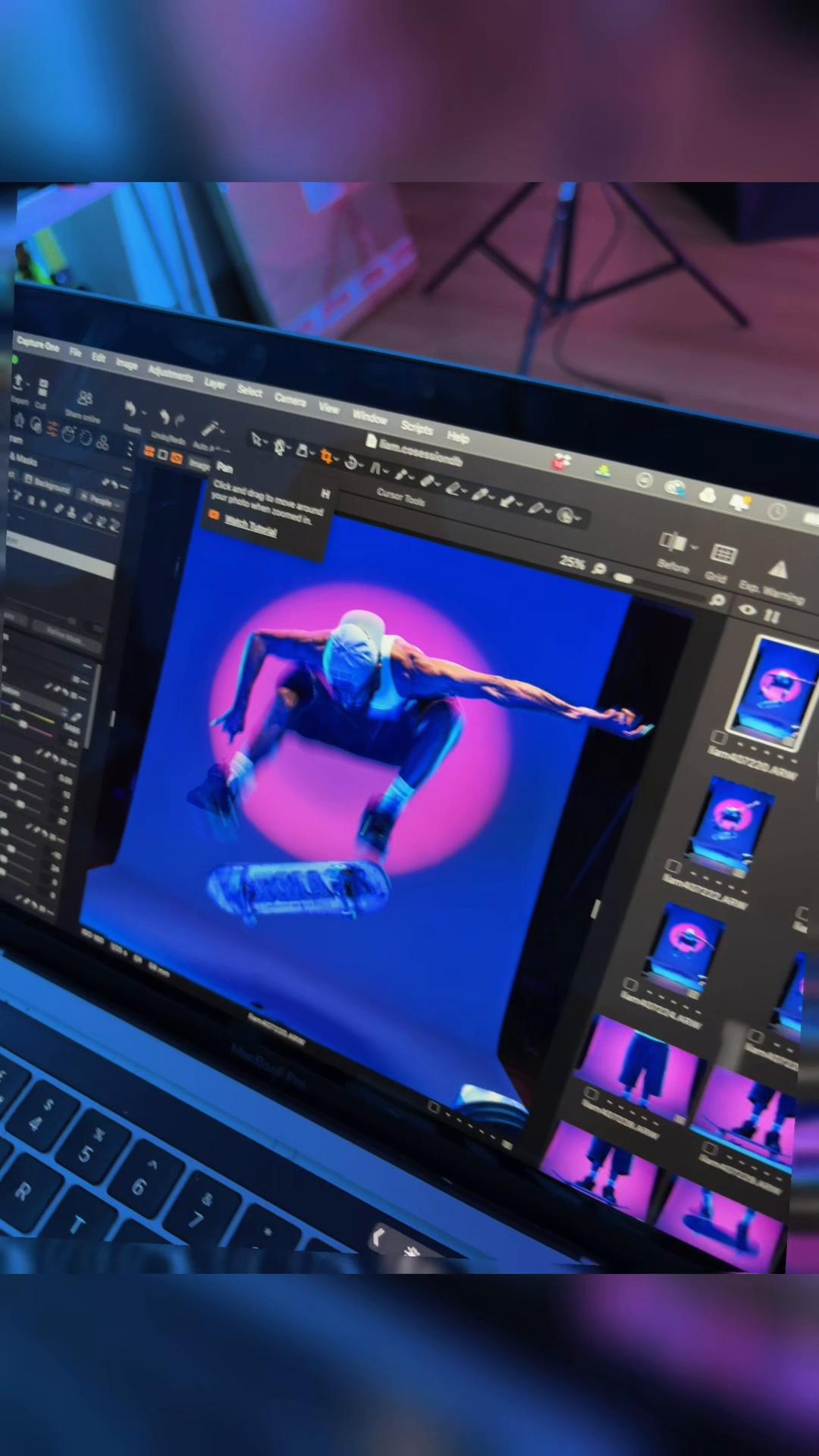Viewport: 819px width, 1456px height.
Task: Open the Window menu
Action: pyautogui.click(x=369, y=418)
